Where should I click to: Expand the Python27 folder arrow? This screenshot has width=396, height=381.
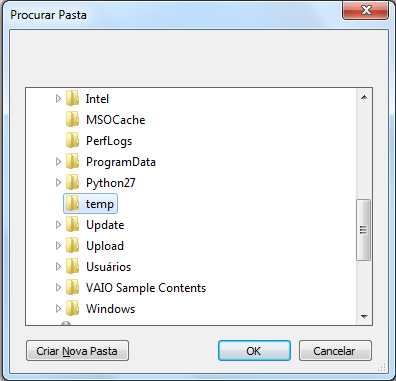(58, 182)
